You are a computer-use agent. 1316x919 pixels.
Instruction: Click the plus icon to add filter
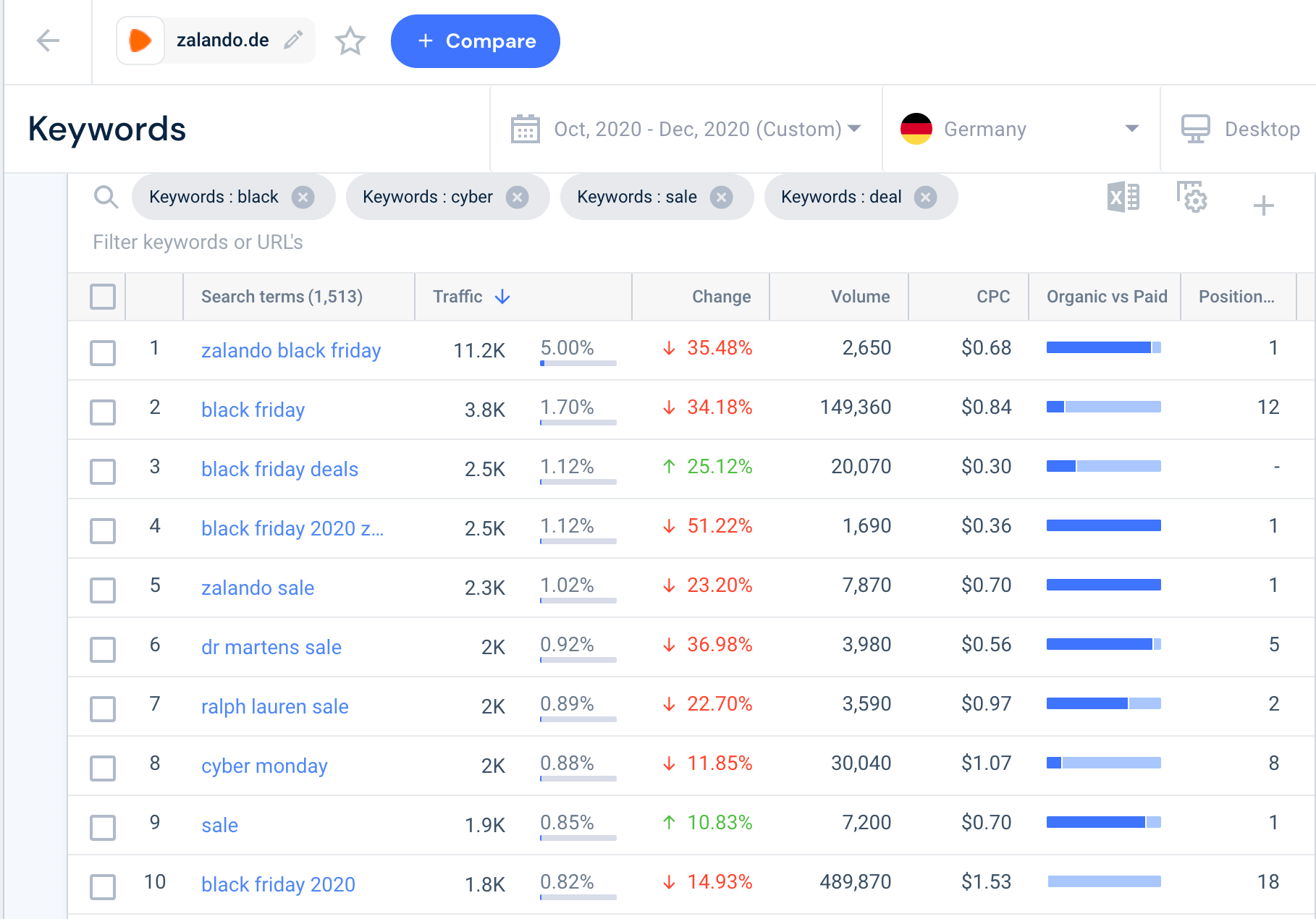pos(1263,206)
